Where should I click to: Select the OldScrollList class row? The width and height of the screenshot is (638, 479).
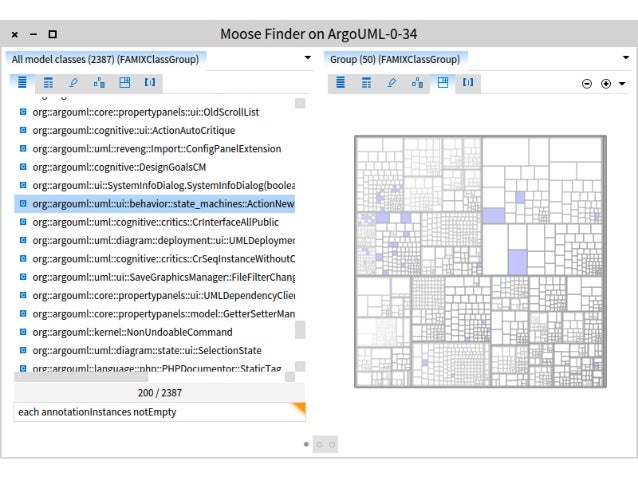155,112
